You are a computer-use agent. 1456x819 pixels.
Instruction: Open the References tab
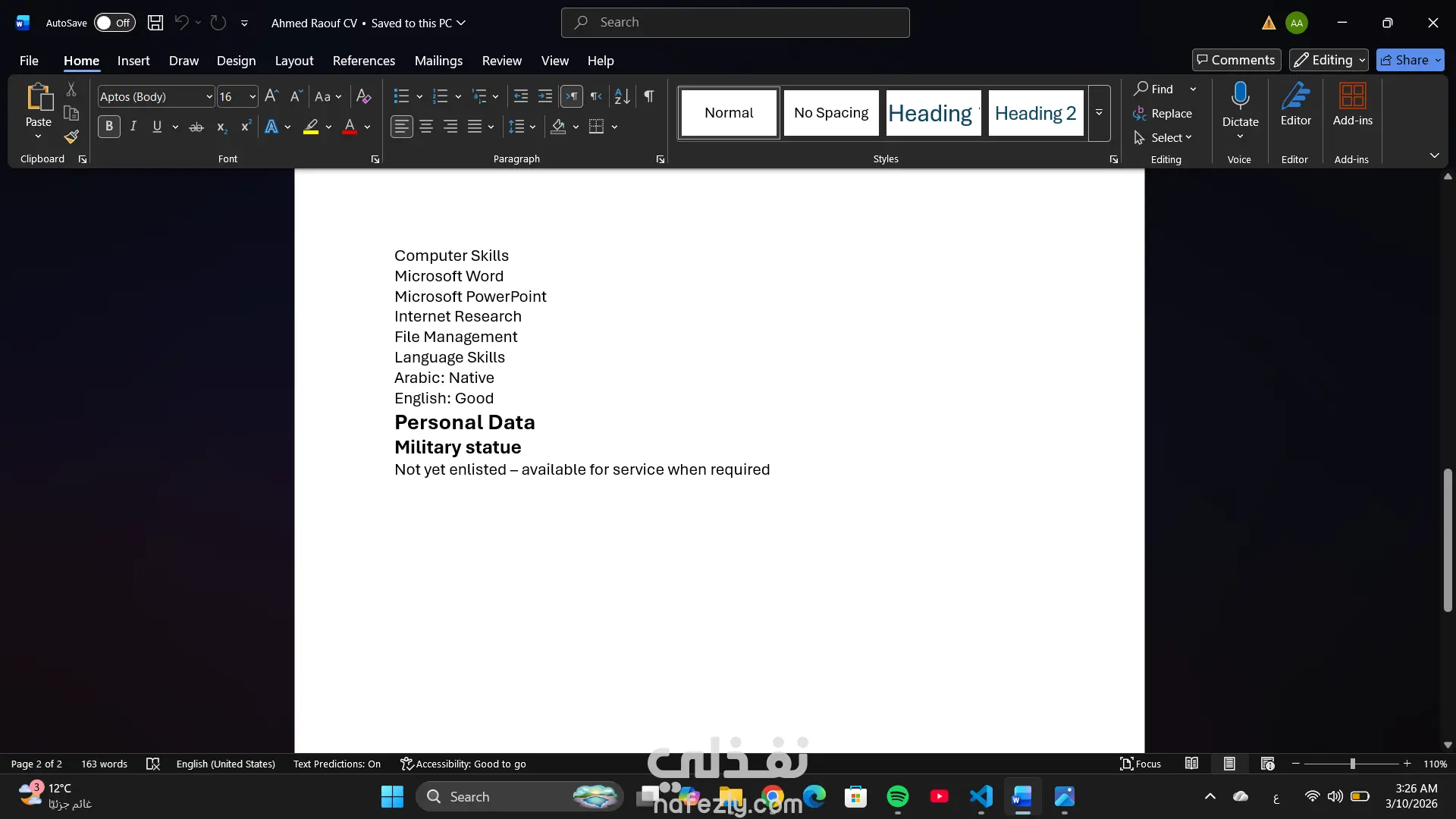[x=363, y=61]
